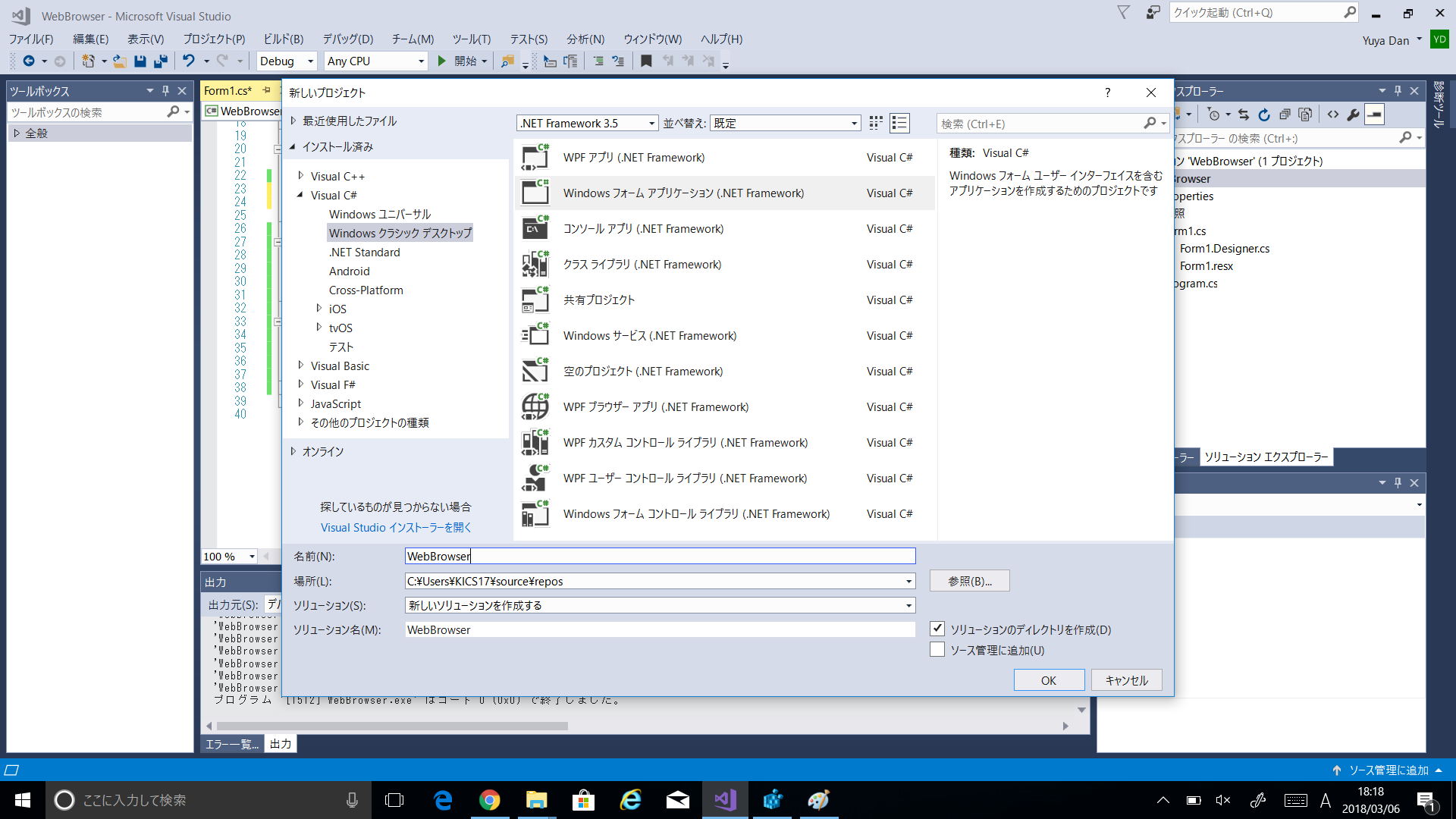Image resolution: width=1456 pixels, height=819 pixels.
Task: Click the project name input field
Action: pyautogui.click(x=660, y=556)
